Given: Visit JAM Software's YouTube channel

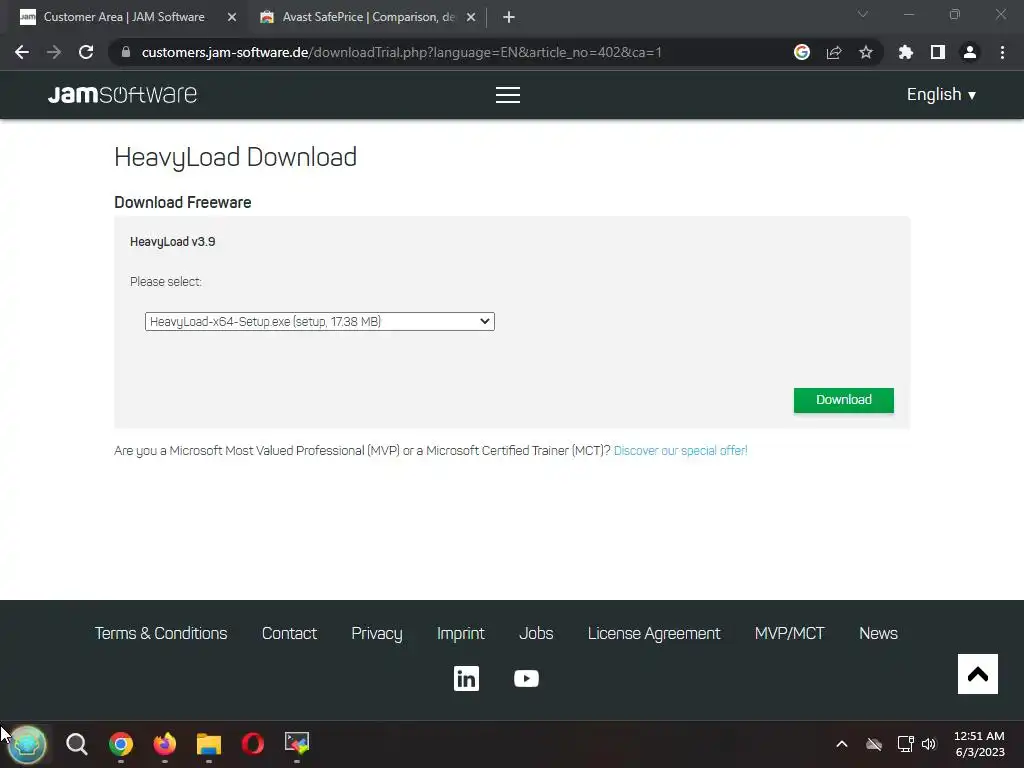Looking at the screenshot, I should [x=526, y=679].
